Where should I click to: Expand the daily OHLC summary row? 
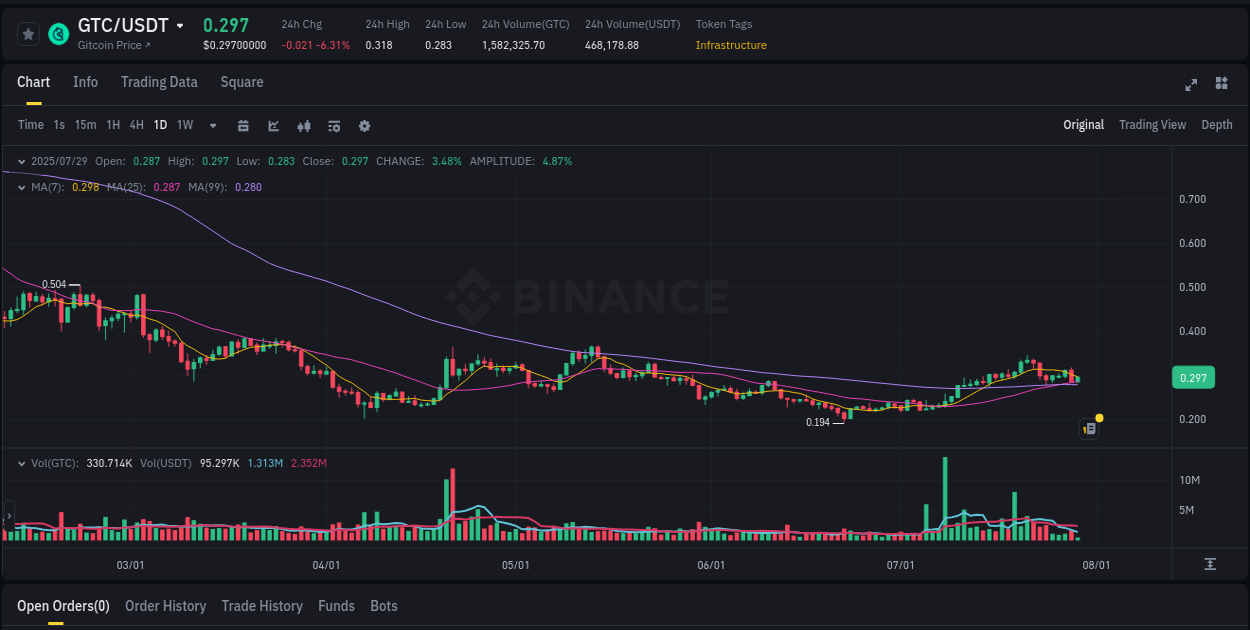point(20,161)
